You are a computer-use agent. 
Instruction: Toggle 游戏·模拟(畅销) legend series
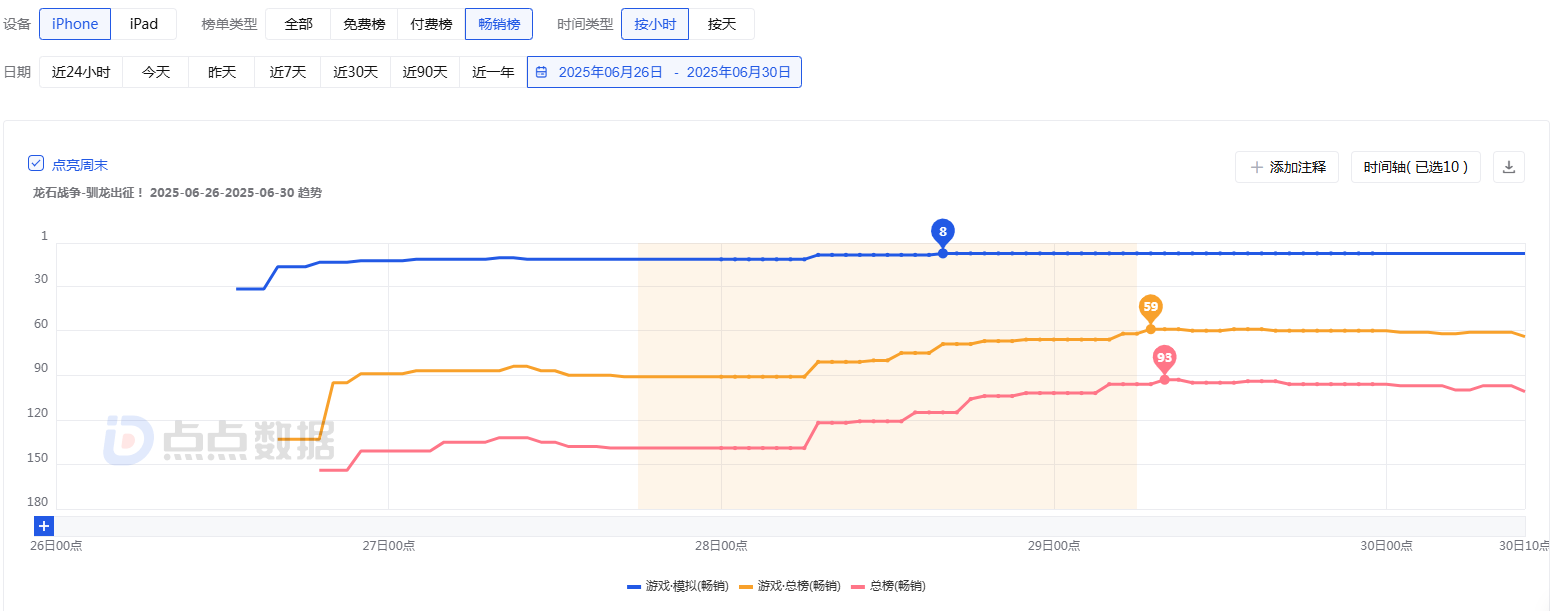pos(677,586)
